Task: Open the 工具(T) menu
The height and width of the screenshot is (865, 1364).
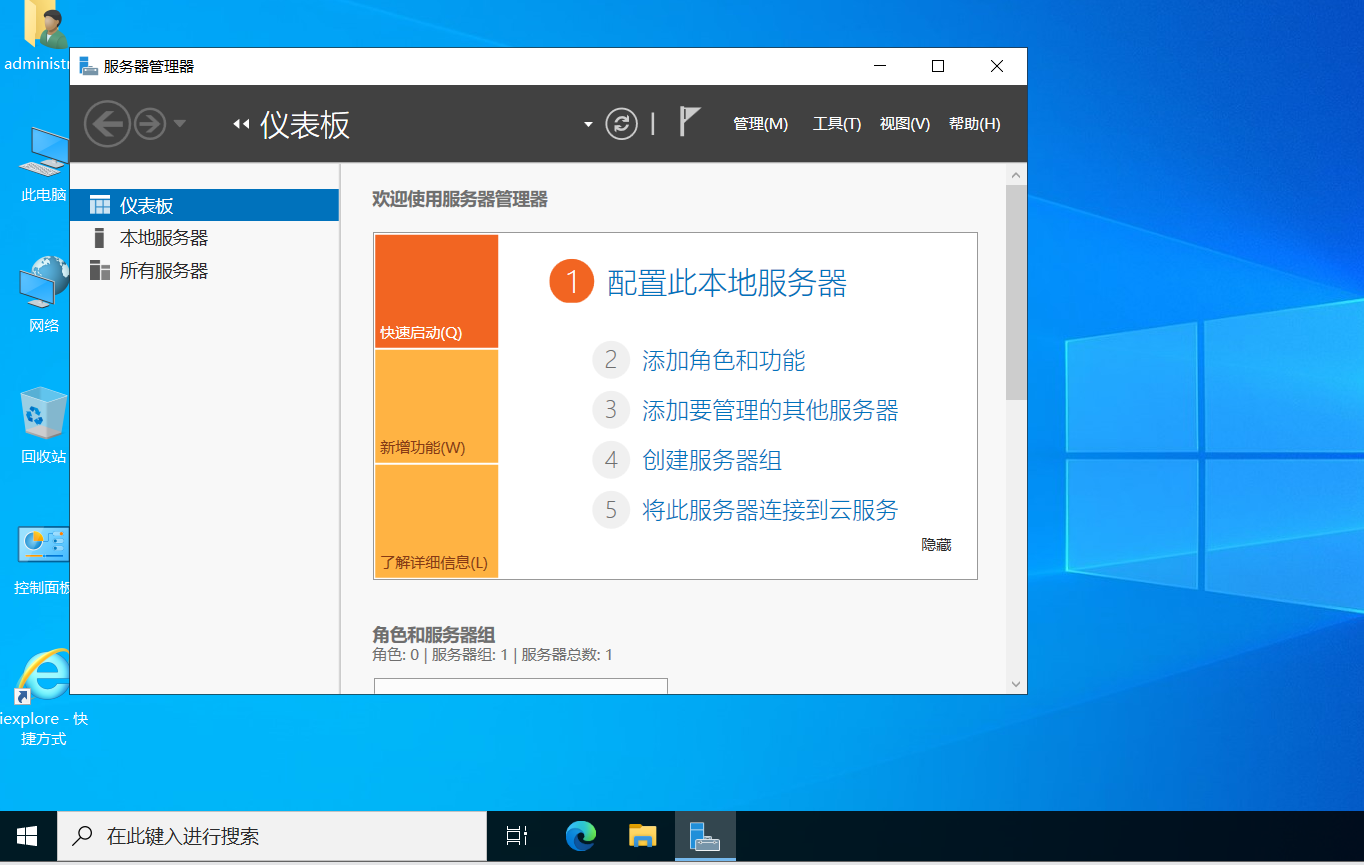Action: tap(836, 123)
